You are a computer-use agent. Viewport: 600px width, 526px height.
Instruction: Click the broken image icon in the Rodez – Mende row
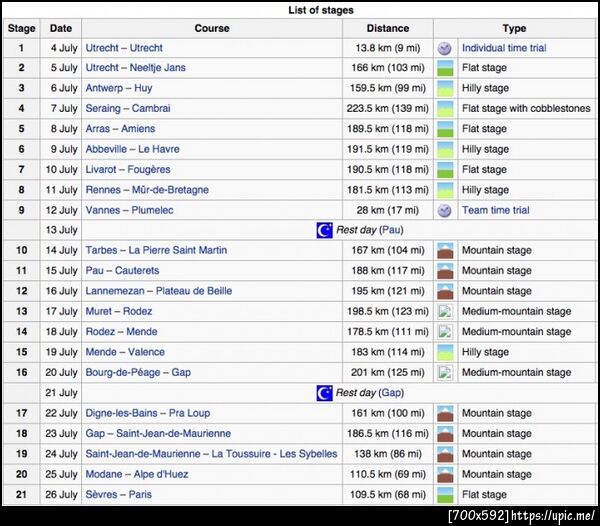445,332
